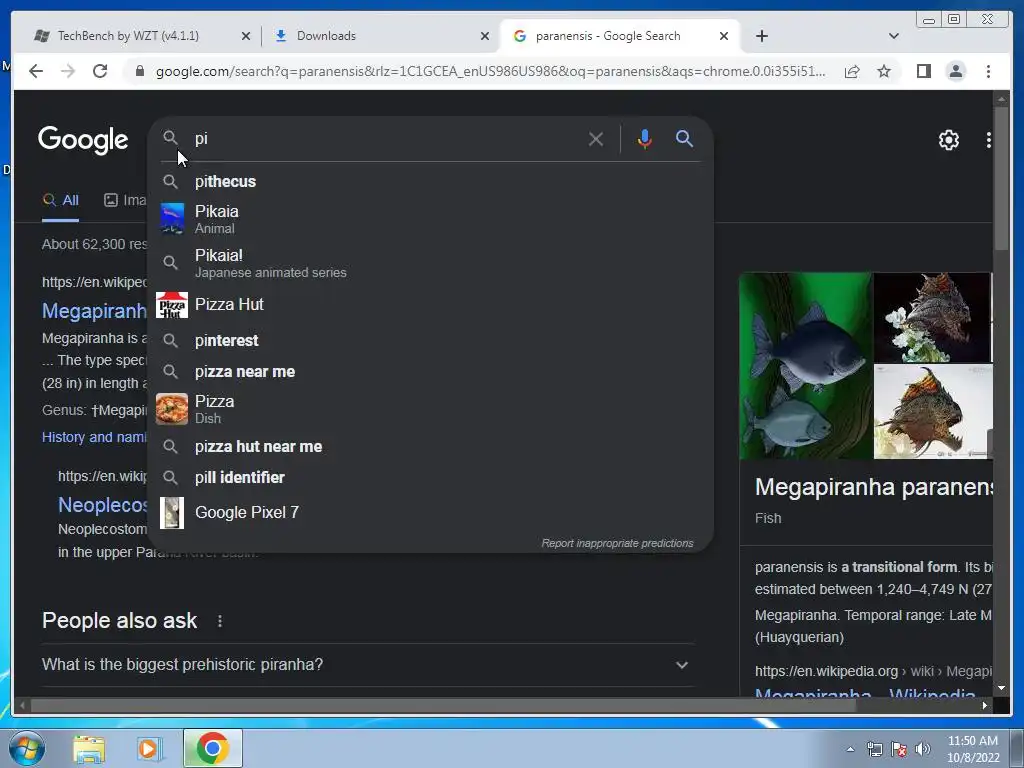Click Report inappropriate predictions

tap(617, 543)
